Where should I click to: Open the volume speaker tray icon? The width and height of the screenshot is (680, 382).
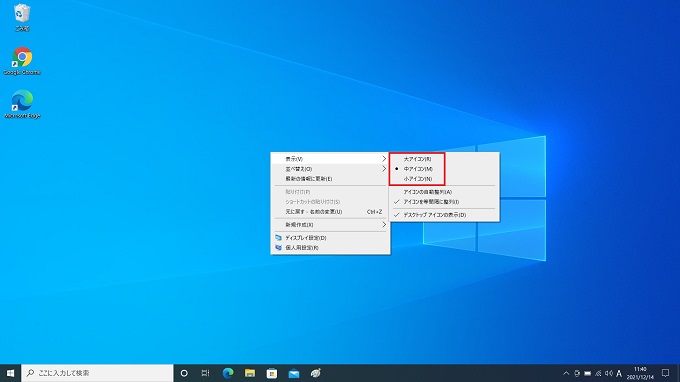(x=609, y=373)
